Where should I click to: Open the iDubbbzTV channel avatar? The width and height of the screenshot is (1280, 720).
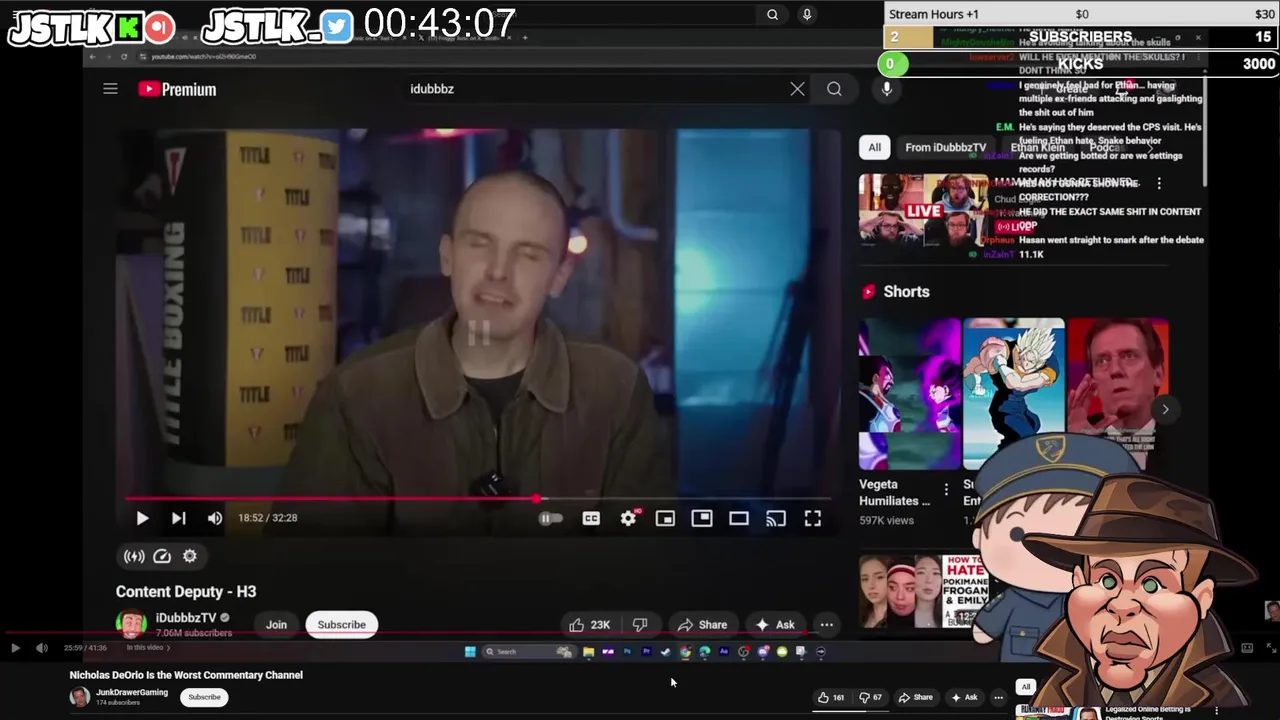[x=131, y=624]
